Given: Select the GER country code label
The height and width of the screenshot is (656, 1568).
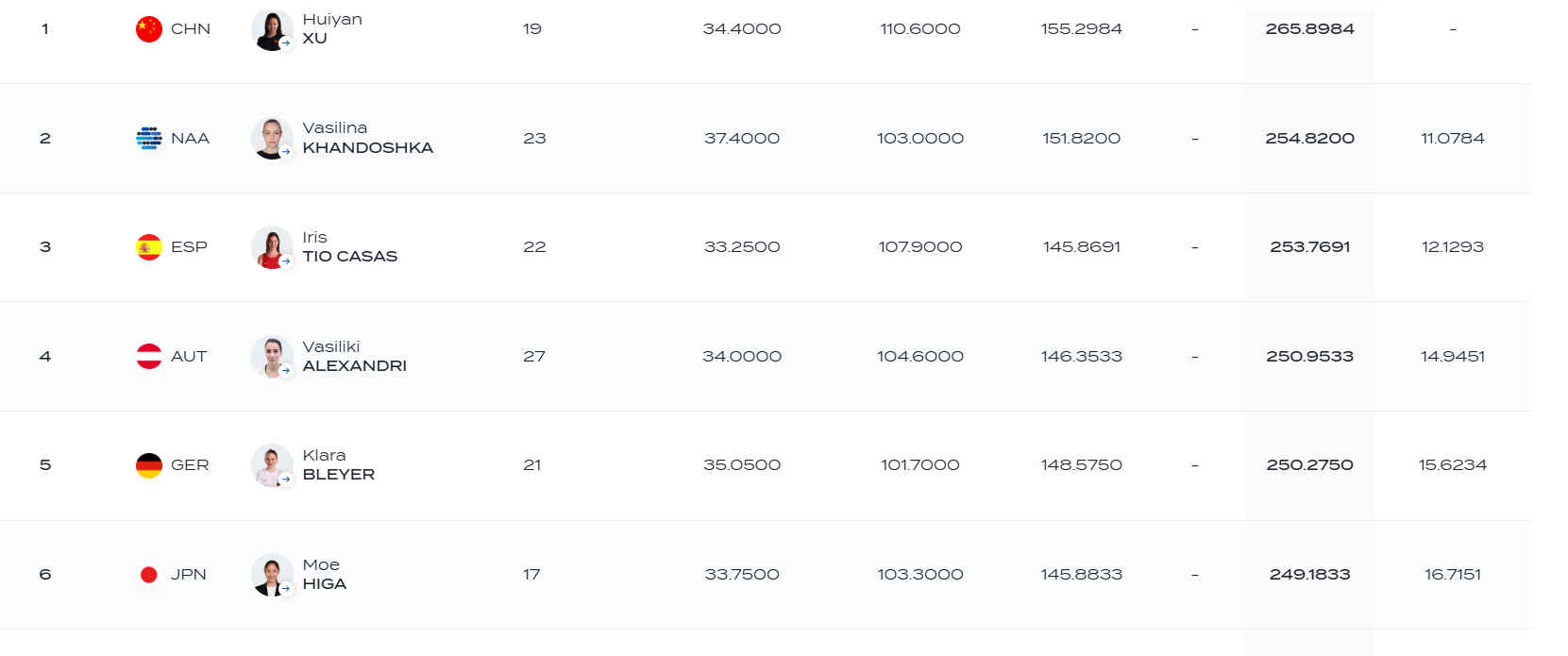Looking at the screenshot, I should 190,465.
